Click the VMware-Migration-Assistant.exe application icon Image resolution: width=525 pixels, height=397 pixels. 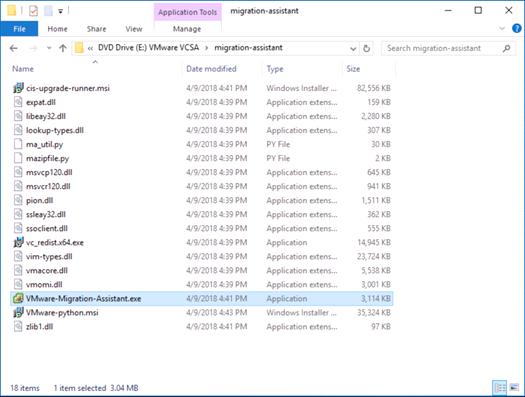(18, 299)
